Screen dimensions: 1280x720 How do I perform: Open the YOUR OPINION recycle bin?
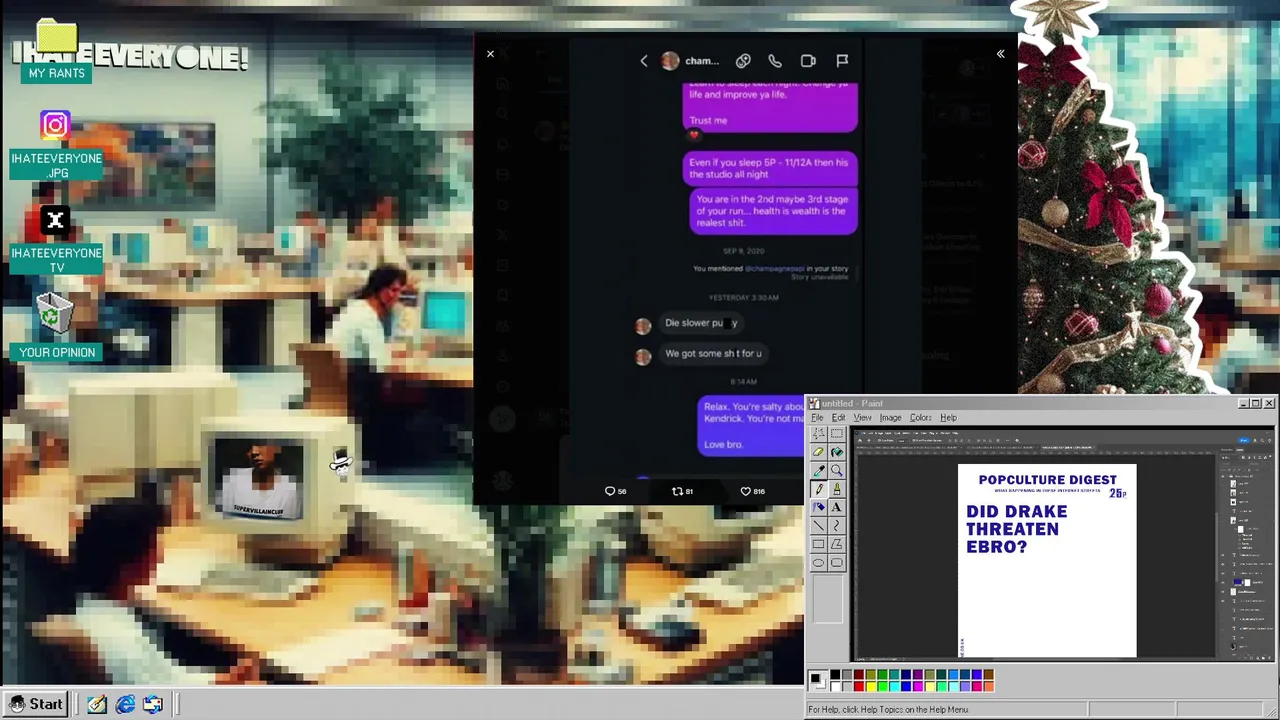coord(57,325)
